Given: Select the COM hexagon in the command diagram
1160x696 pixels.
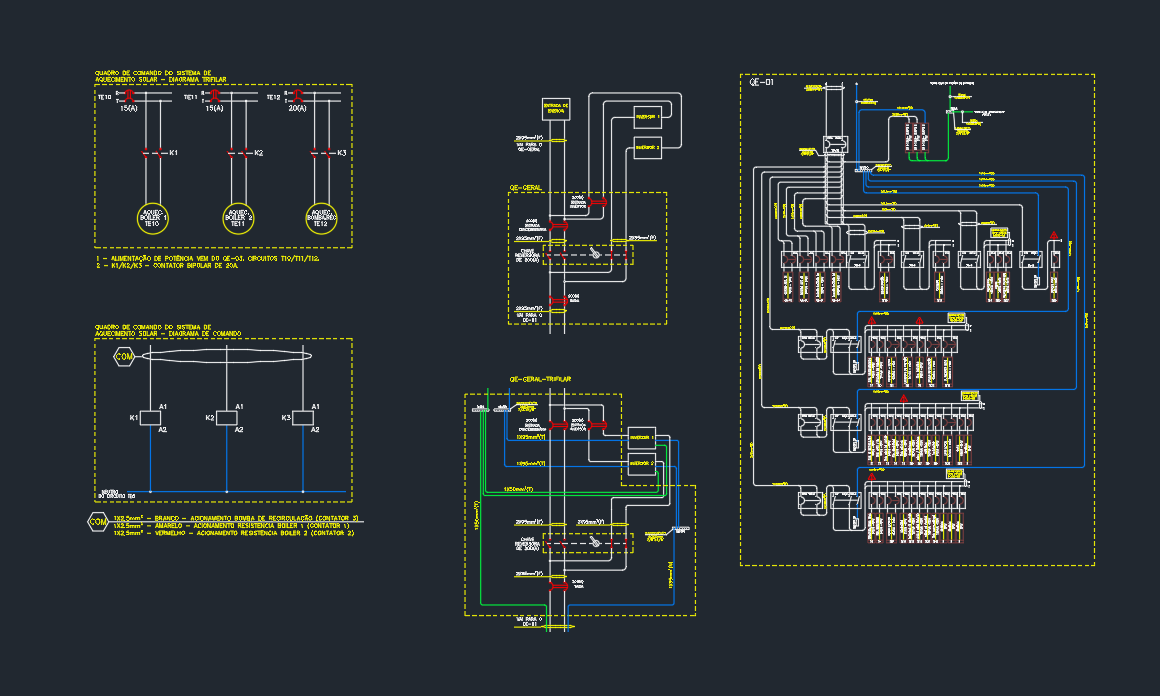Looking at the screenshot, I should [x=124, y=357].
